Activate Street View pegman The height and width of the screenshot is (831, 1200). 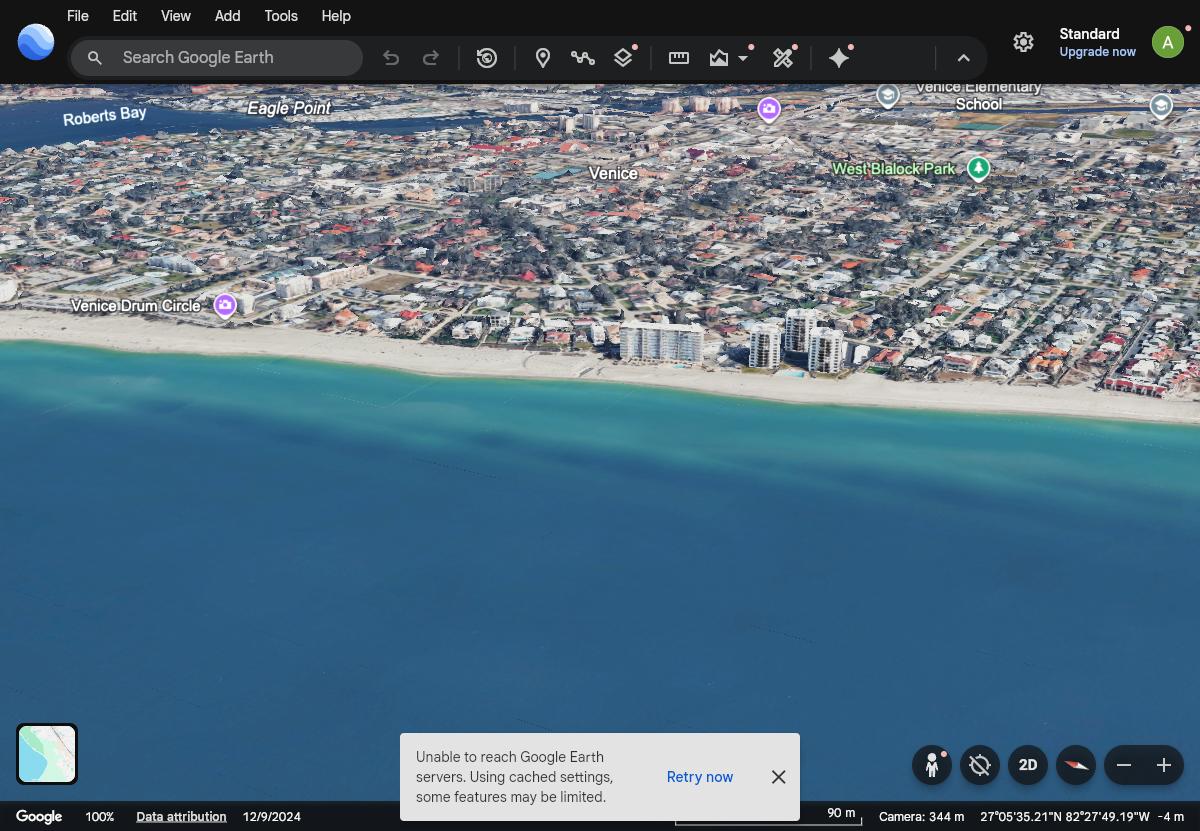pos(932,765)
